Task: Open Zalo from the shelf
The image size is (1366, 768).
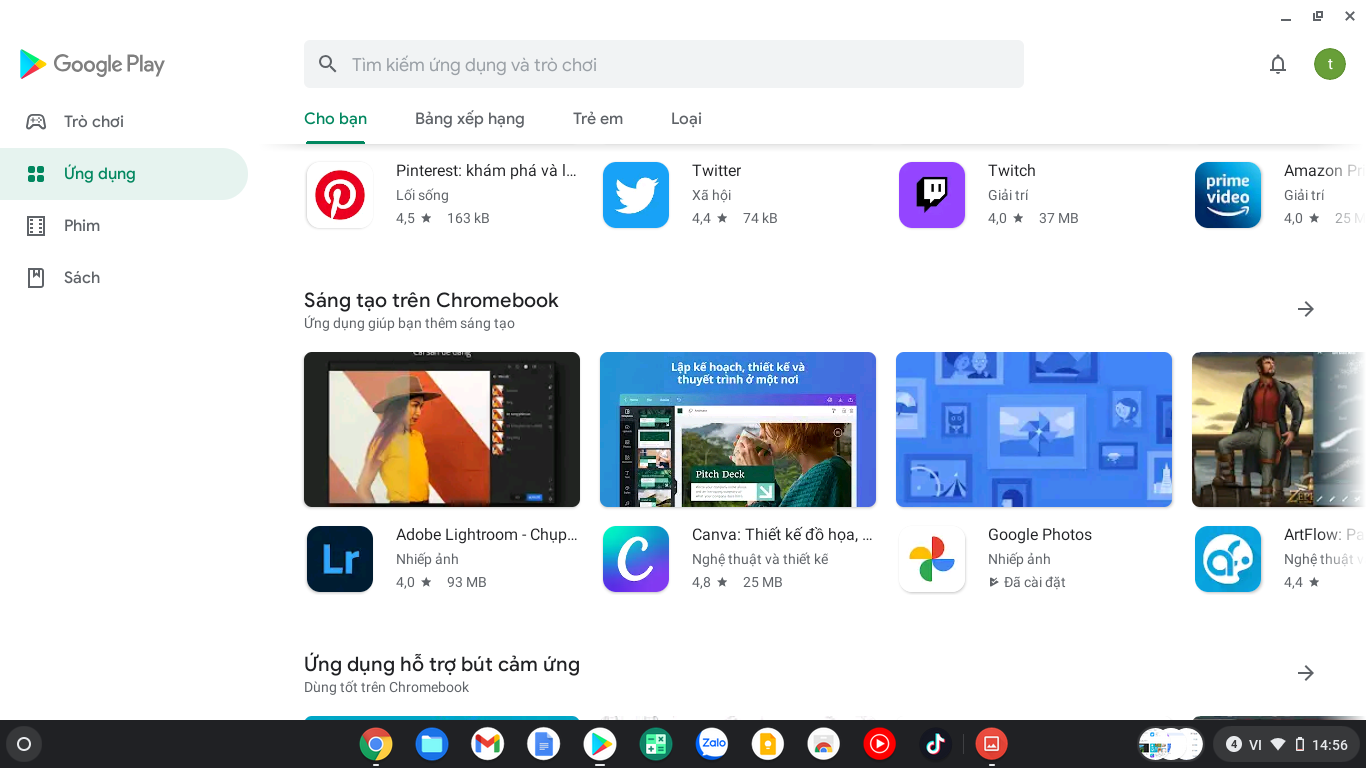Action: [x=712, y=744]
